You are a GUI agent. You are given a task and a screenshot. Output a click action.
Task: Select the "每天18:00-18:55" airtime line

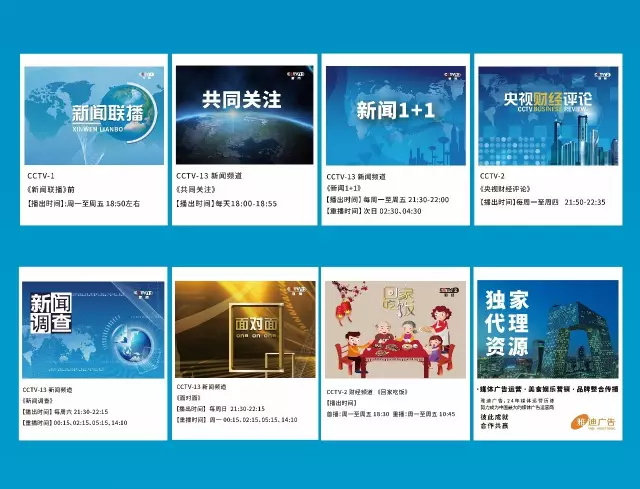(246, 203)
